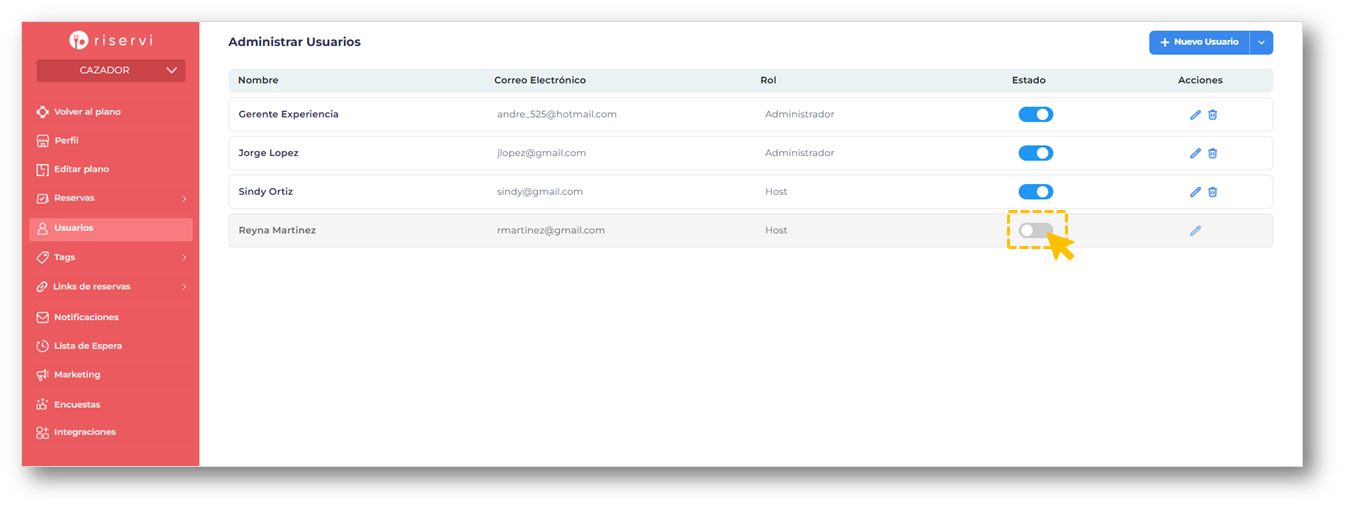Click the Estado column header
Screen dimensions: 1345x509
click(1029, 80)
